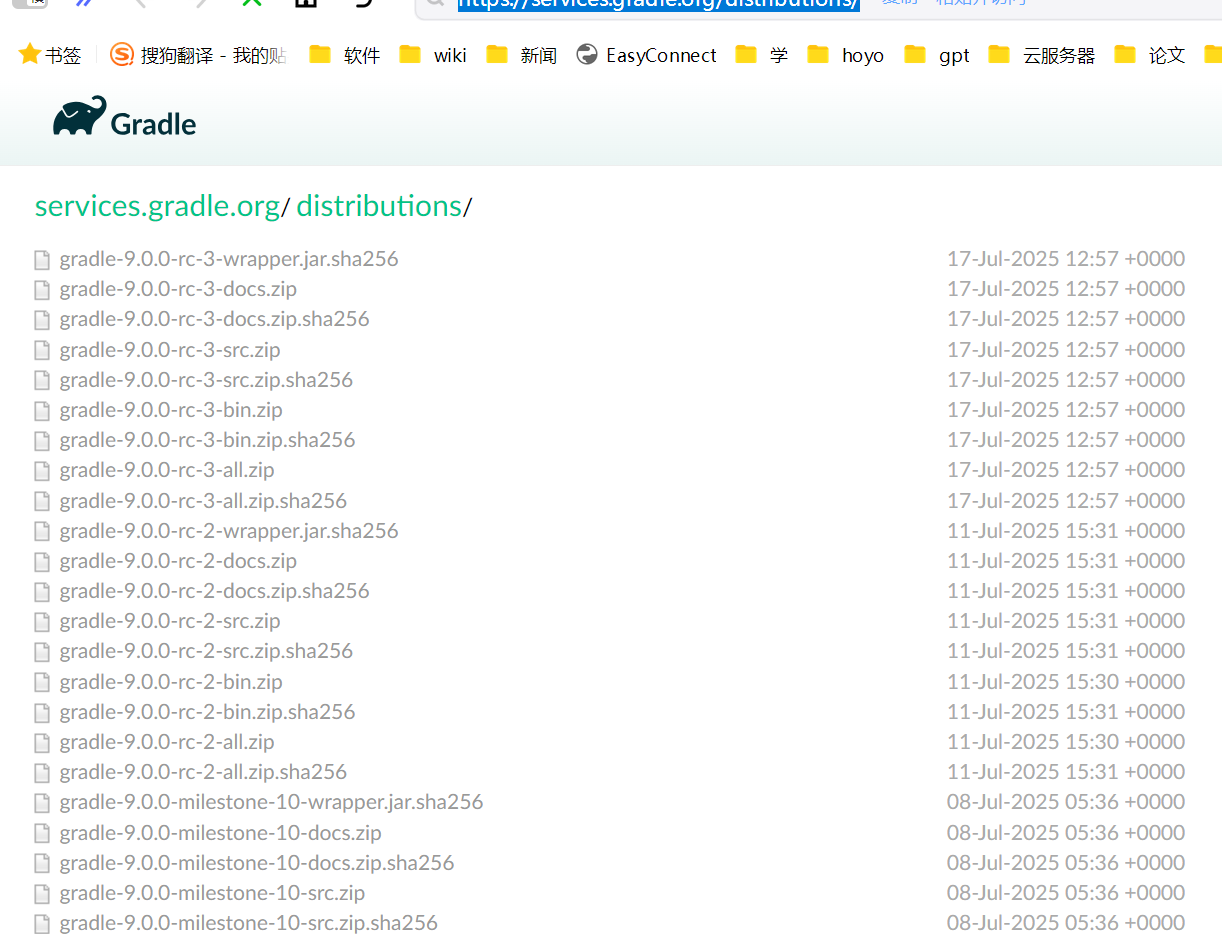
Task: Click the Gradle elephant logo
Action: [x=124, y=118]
